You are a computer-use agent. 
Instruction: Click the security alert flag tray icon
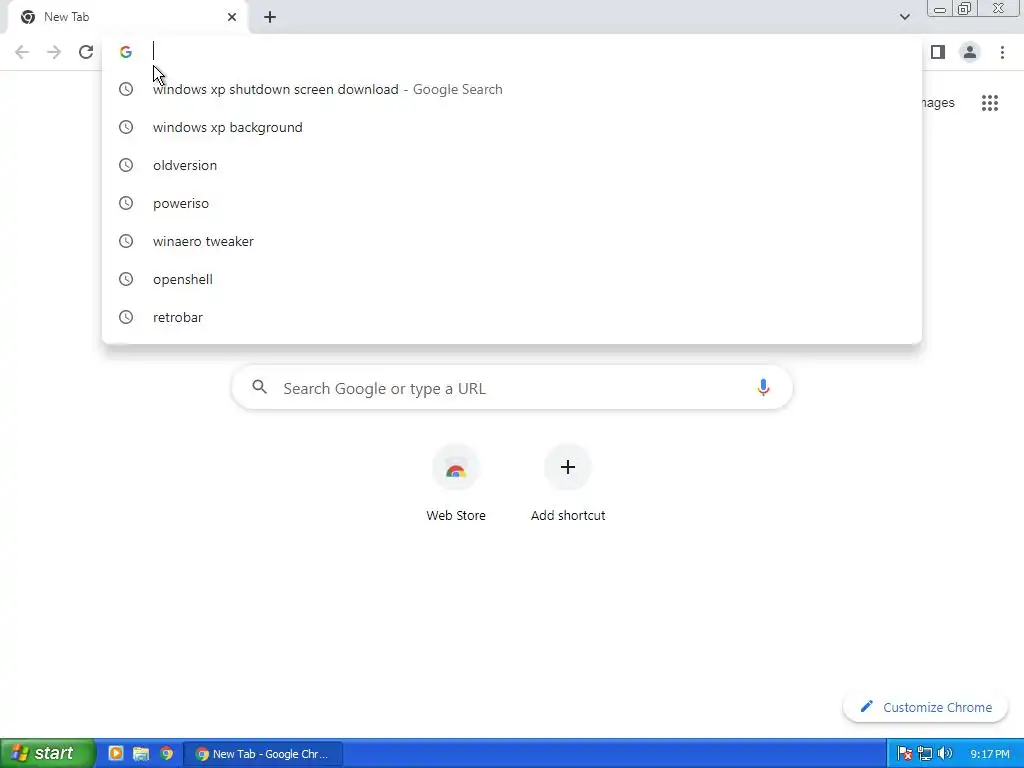click(904, 754)
